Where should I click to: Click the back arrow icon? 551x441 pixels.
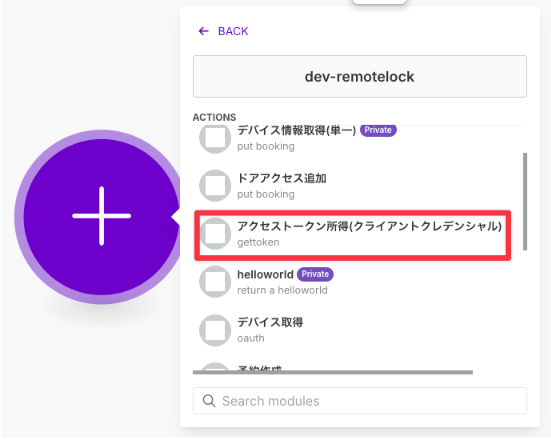click(203, 31)
